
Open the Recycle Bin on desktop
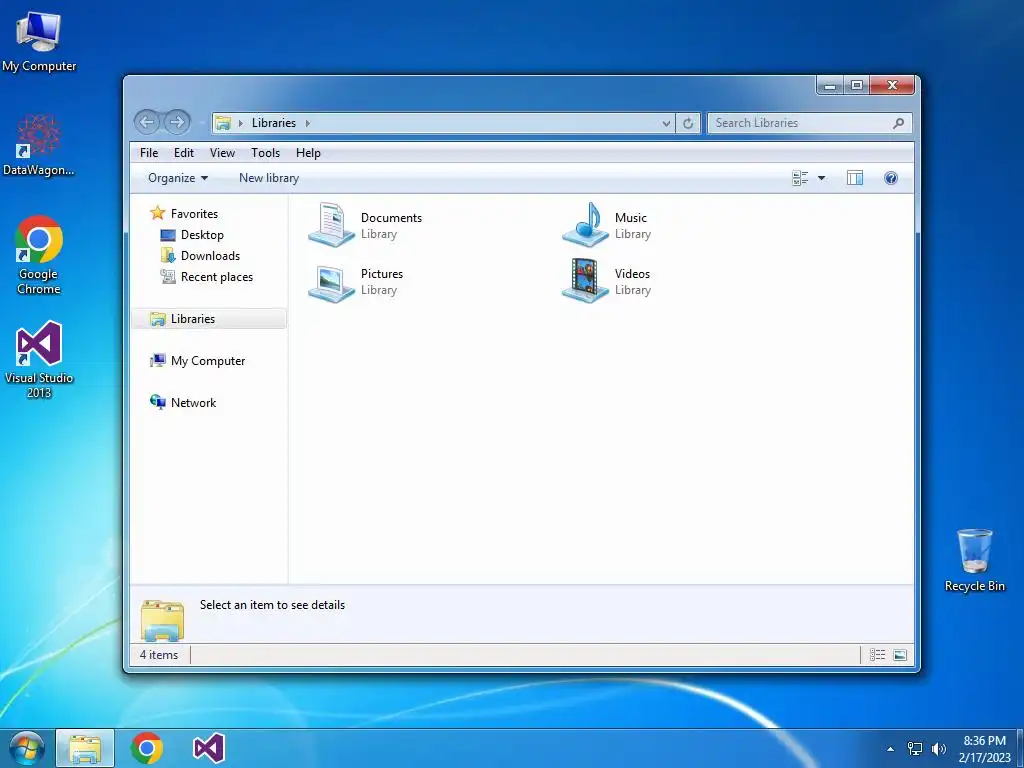point(974,560)
